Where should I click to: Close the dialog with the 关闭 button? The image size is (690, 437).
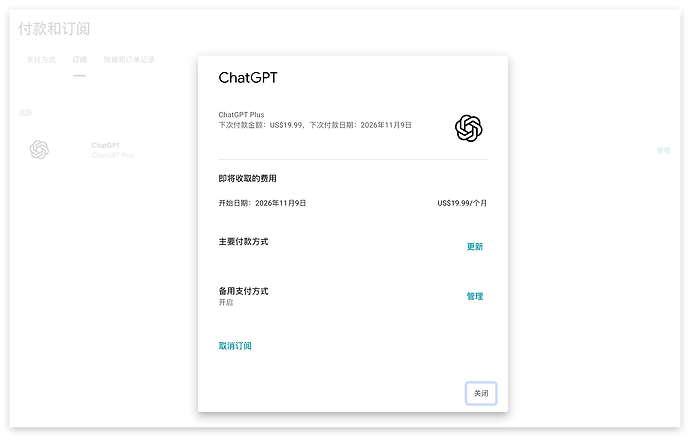click(481, 393)
